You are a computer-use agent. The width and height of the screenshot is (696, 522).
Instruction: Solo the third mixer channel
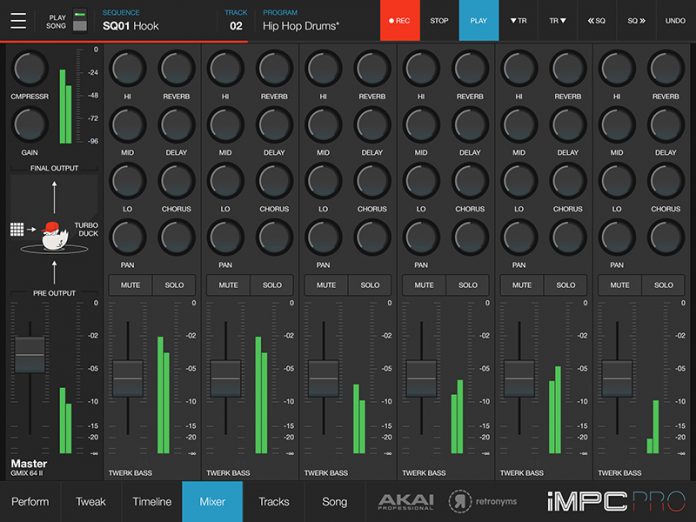[370, 285]
